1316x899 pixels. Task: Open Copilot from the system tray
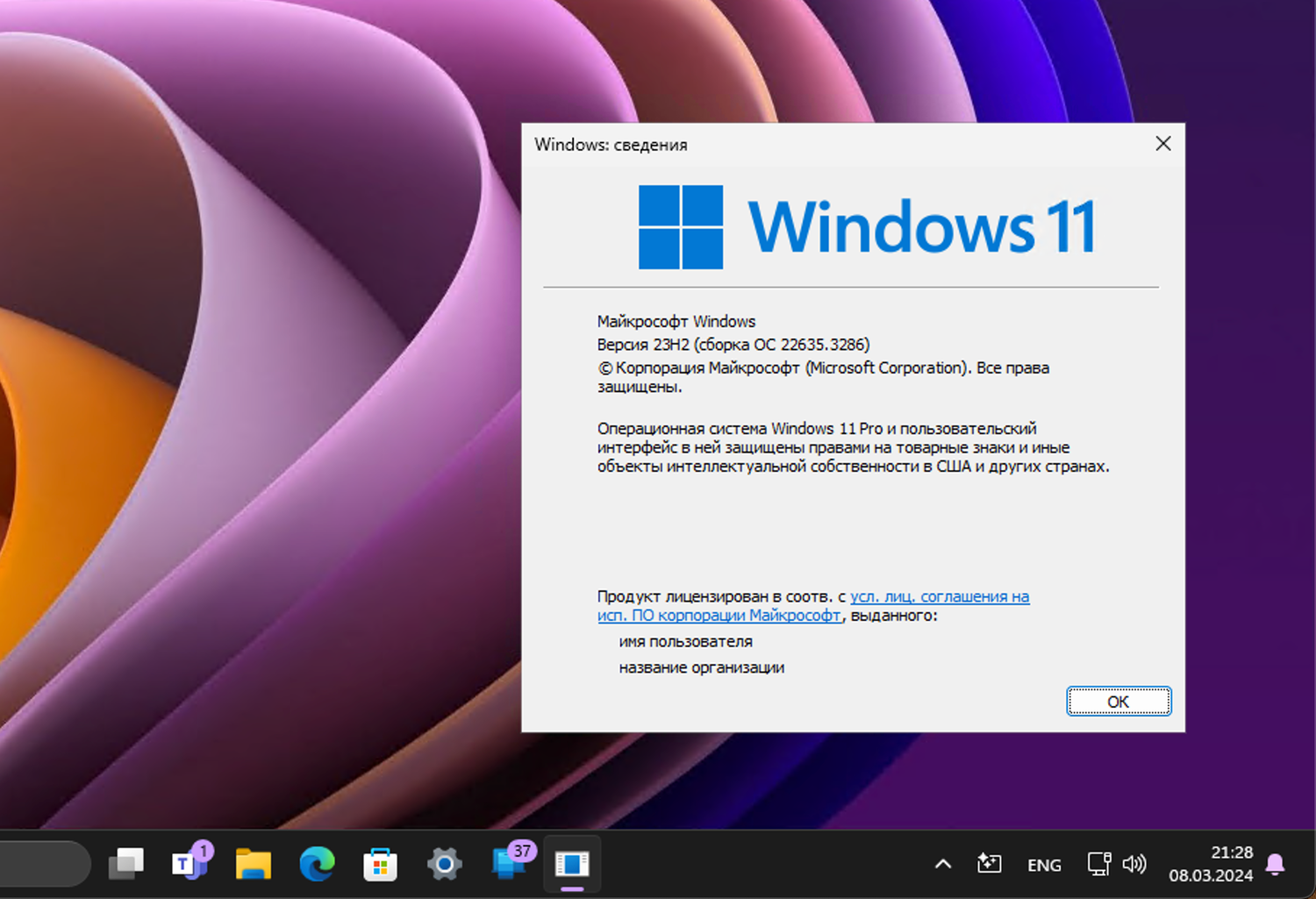click(x=991, y=864)
